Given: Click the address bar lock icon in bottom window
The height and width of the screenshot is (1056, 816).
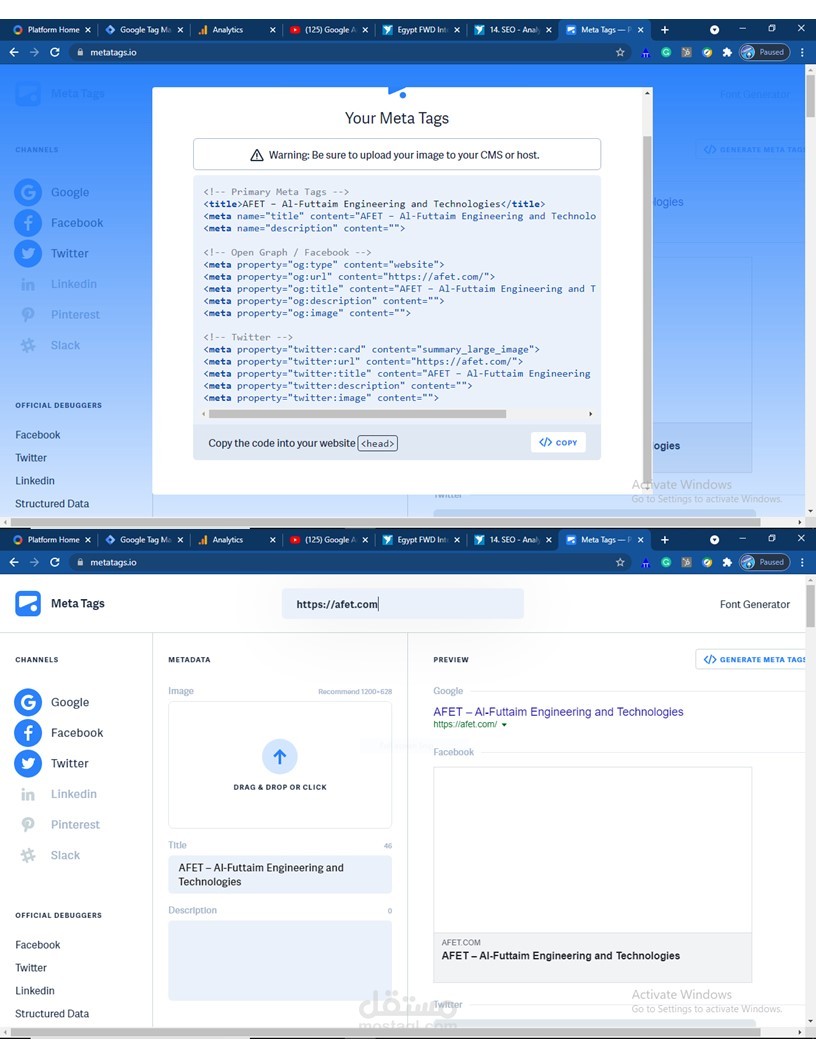Looking at the screenshot, I should [x=80, y=562].
